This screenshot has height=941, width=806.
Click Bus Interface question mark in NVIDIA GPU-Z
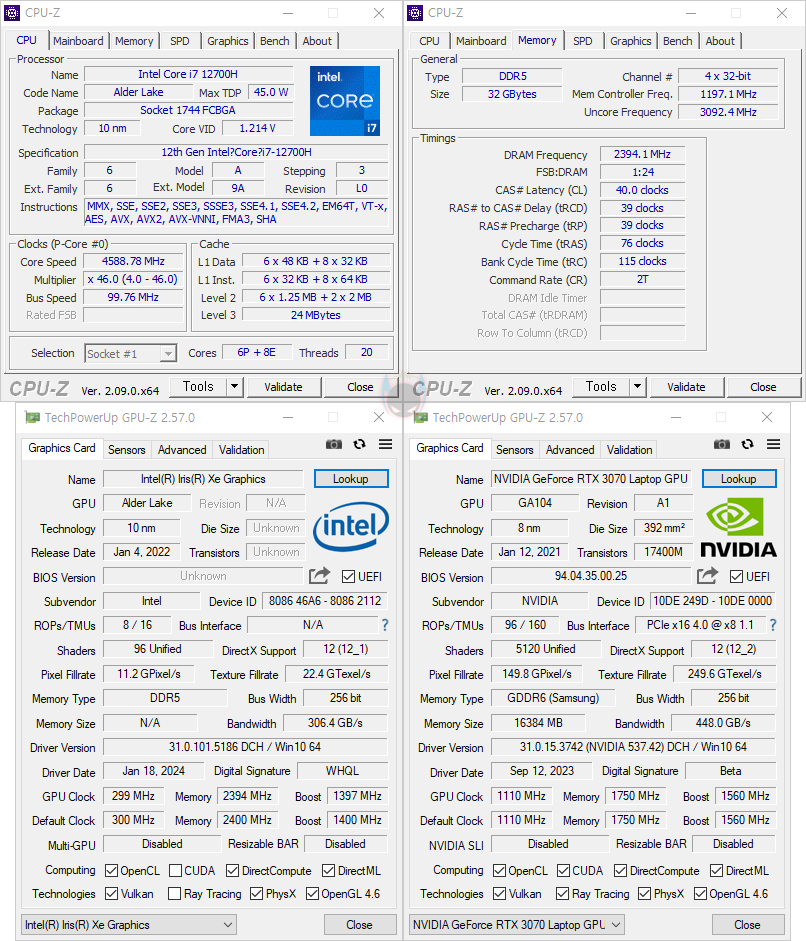pyautogui.click(x=773, y=625)
